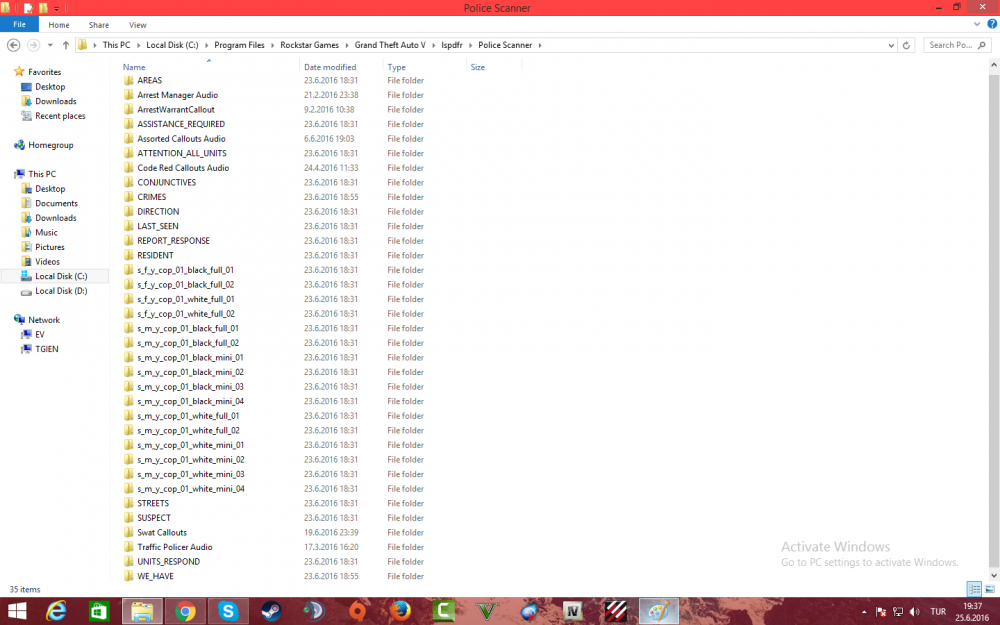Open the GTA V taskbar icon
Image resolution: width=1000 pixels, height=625 pixels.
(x=487, y=612)
